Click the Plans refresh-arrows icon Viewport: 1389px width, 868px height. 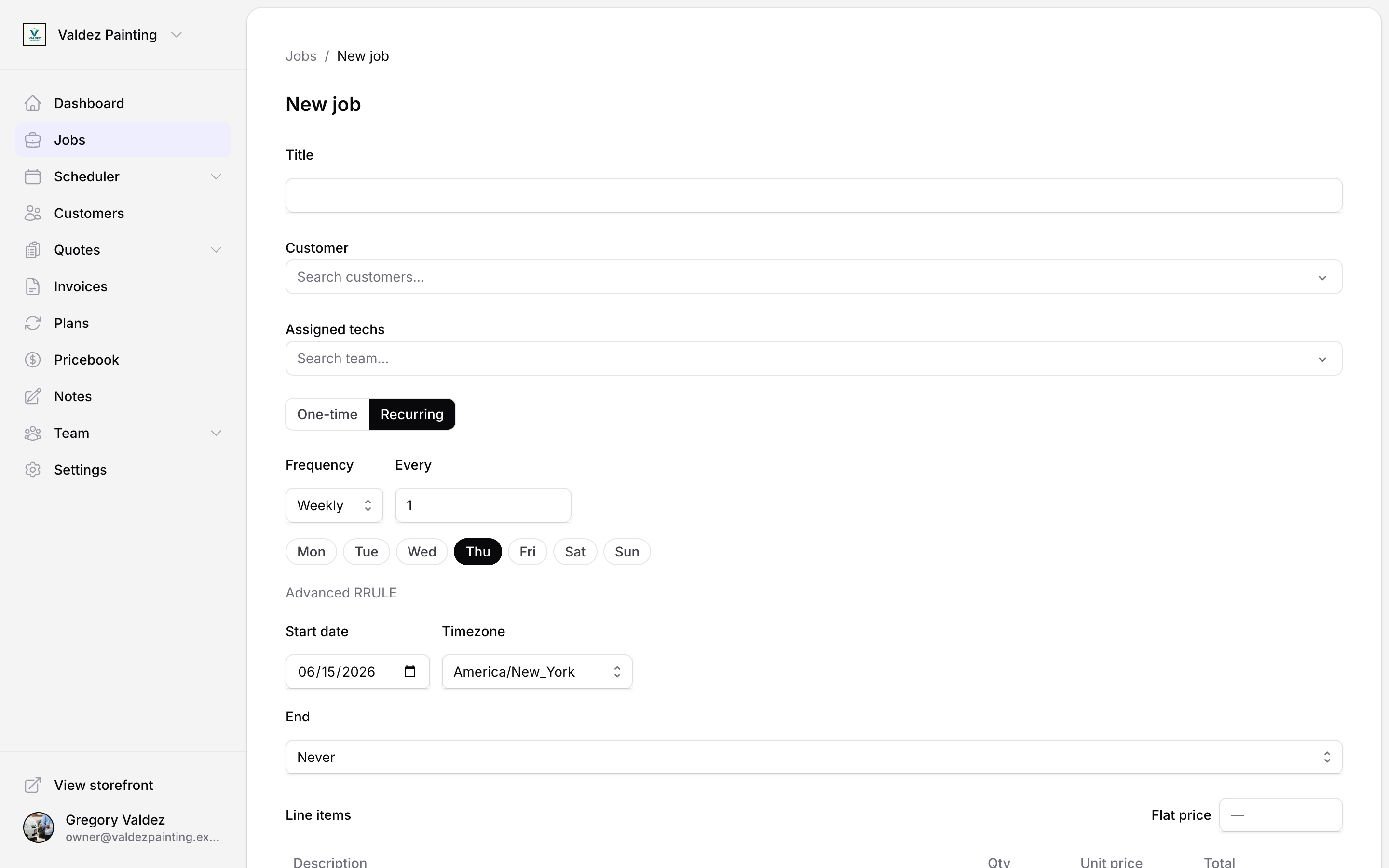33,323
